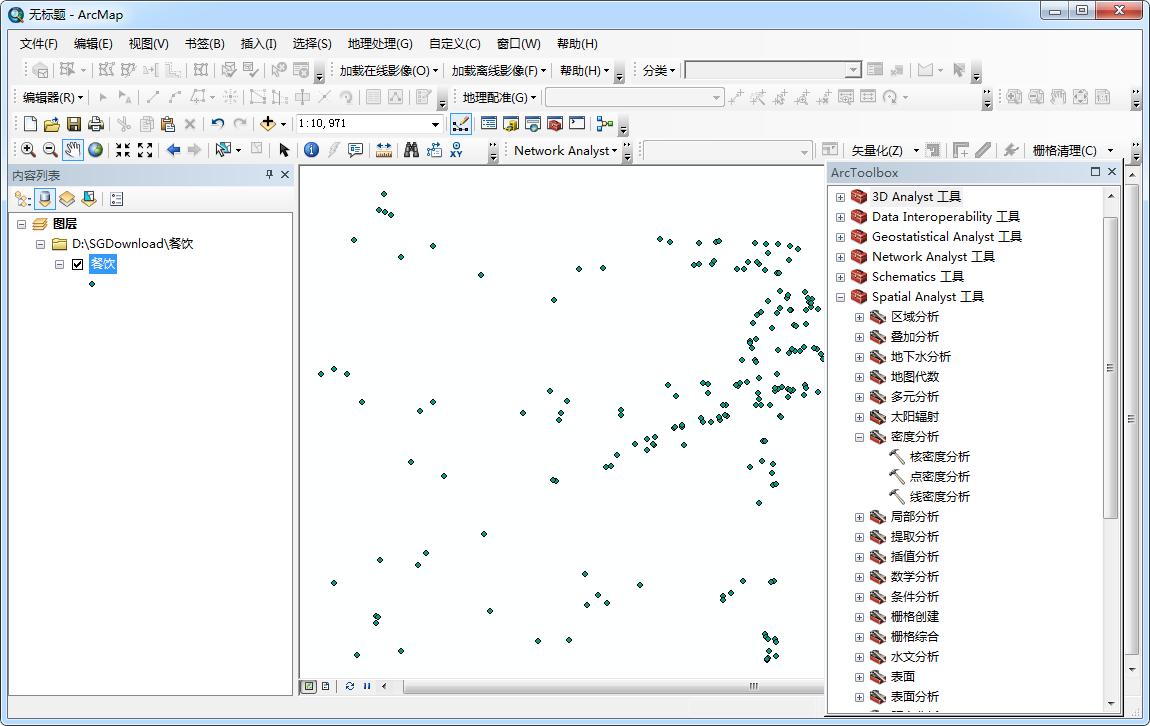This screenshot has width=1150, height=726.
Task: Activate the Identify tool
Action: 310,150
